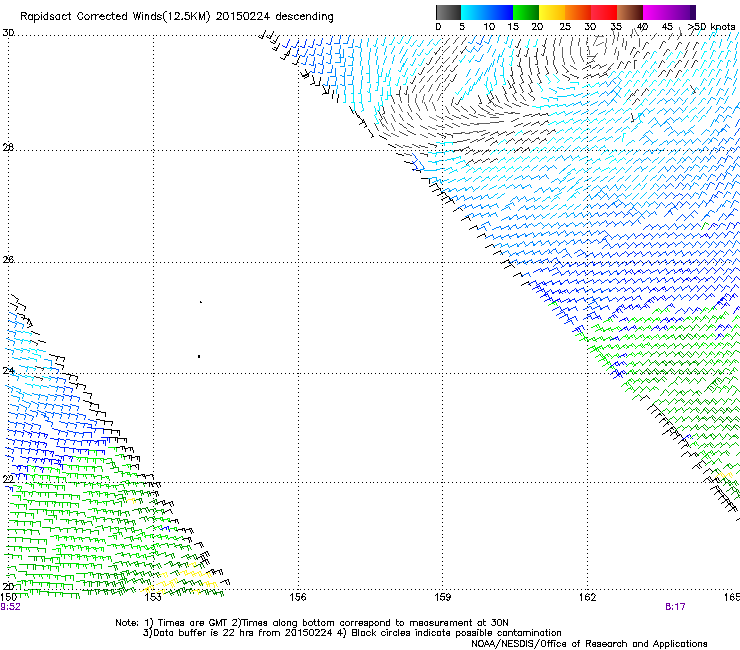The width and height of the screenshot is (740, 650).
Task: Click the red 30-35 knots legend segment
Action: pyautogui.click(x=604, y=12)
